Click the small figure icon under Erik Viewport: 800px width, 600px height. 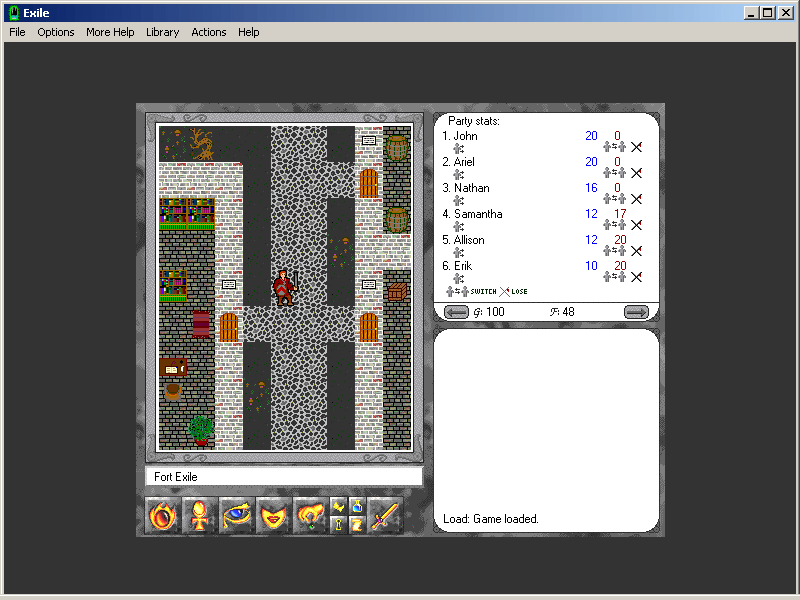[x=458, y=279]
